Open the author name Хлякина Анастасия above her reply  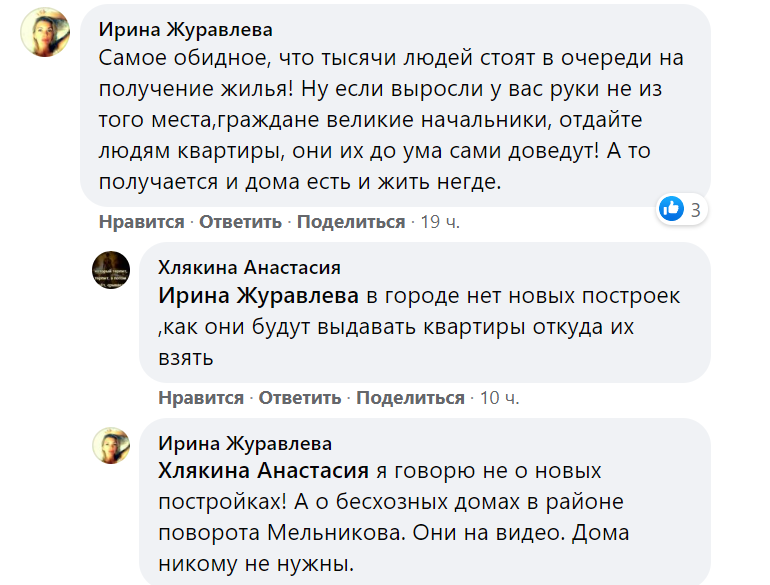(x=249, y=267)
